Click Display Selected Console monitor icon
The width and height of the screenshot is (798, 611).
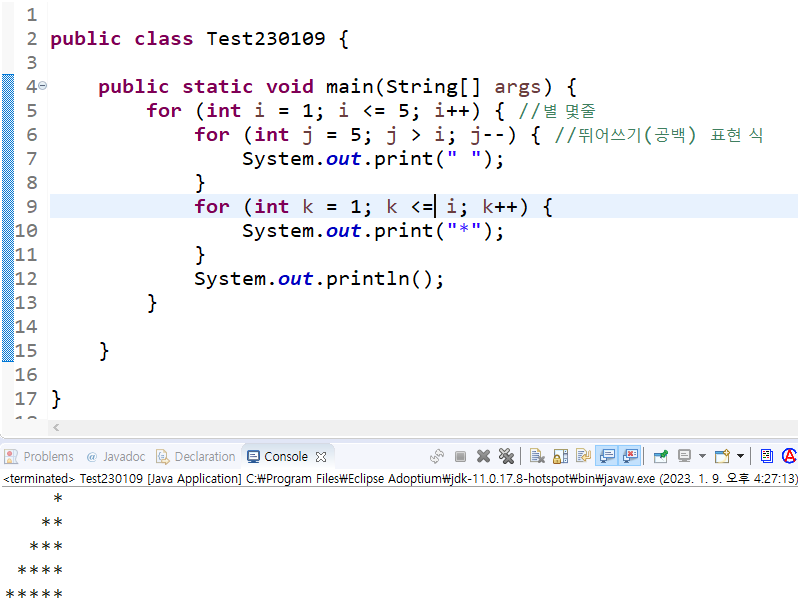[685, 456]
